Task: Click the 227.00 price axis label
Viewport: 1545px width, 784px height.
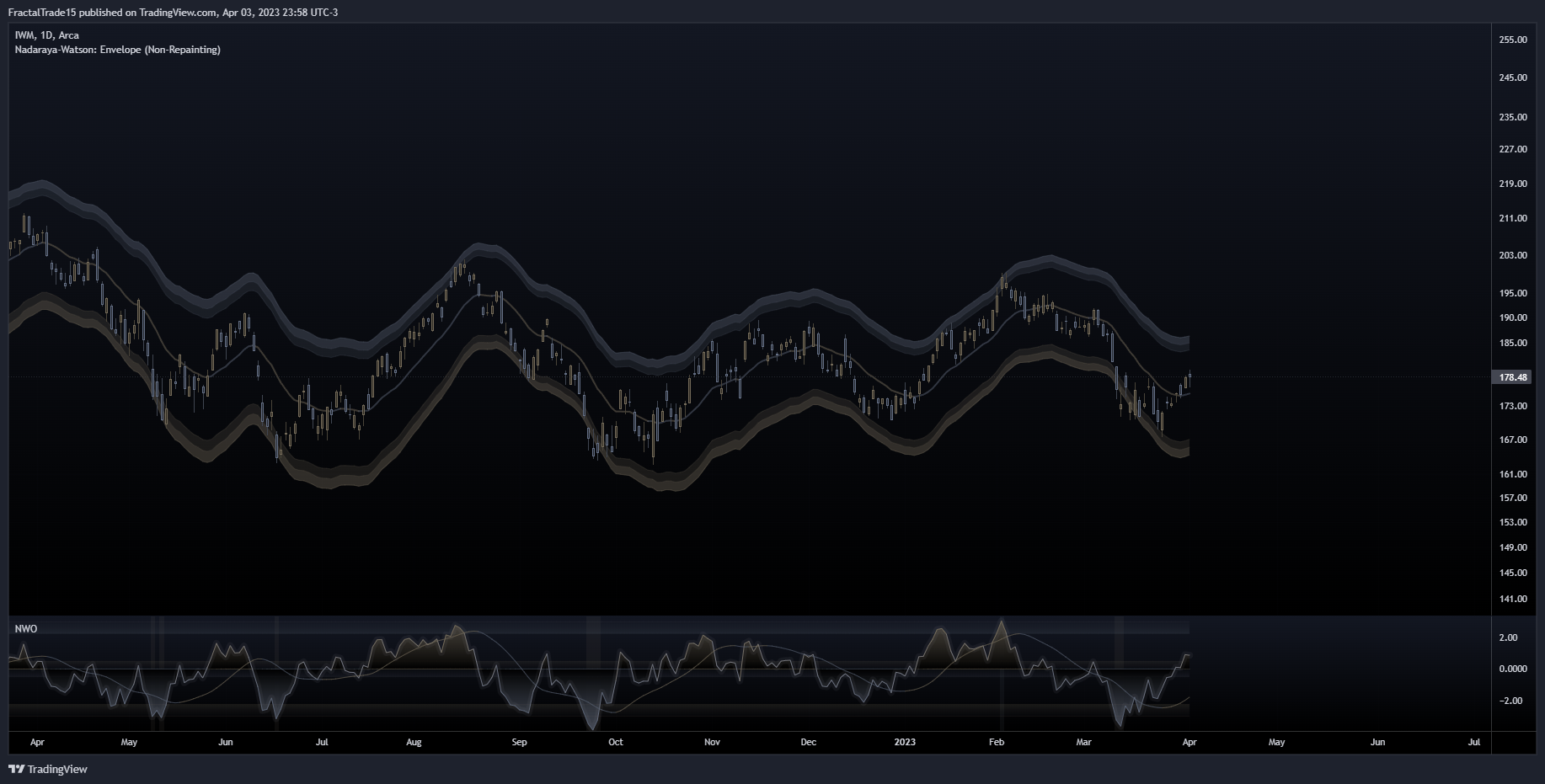Action: (x=1513, y=149)
